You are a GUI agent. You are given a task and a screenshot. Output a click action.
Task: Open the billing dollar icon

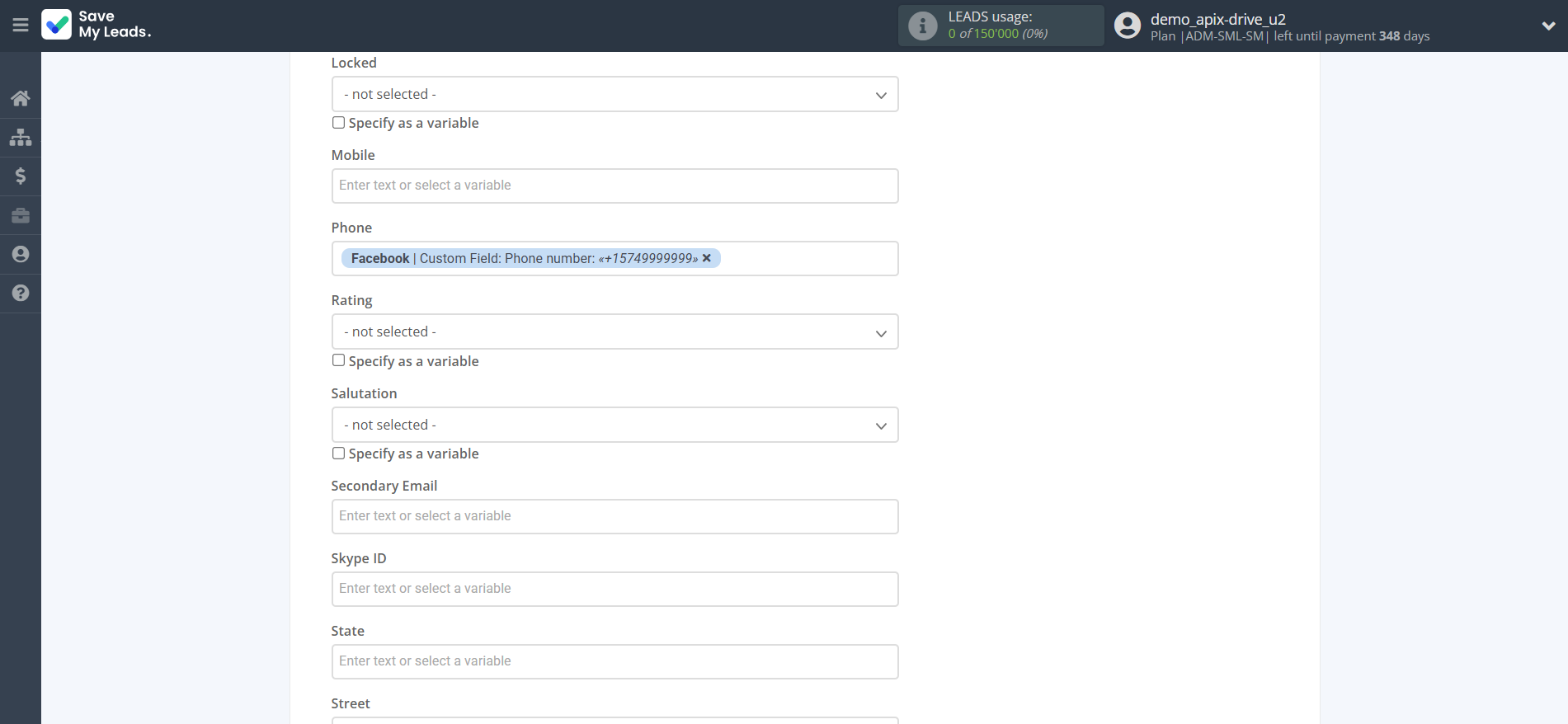pyautogui.click(x=21, y=176)
